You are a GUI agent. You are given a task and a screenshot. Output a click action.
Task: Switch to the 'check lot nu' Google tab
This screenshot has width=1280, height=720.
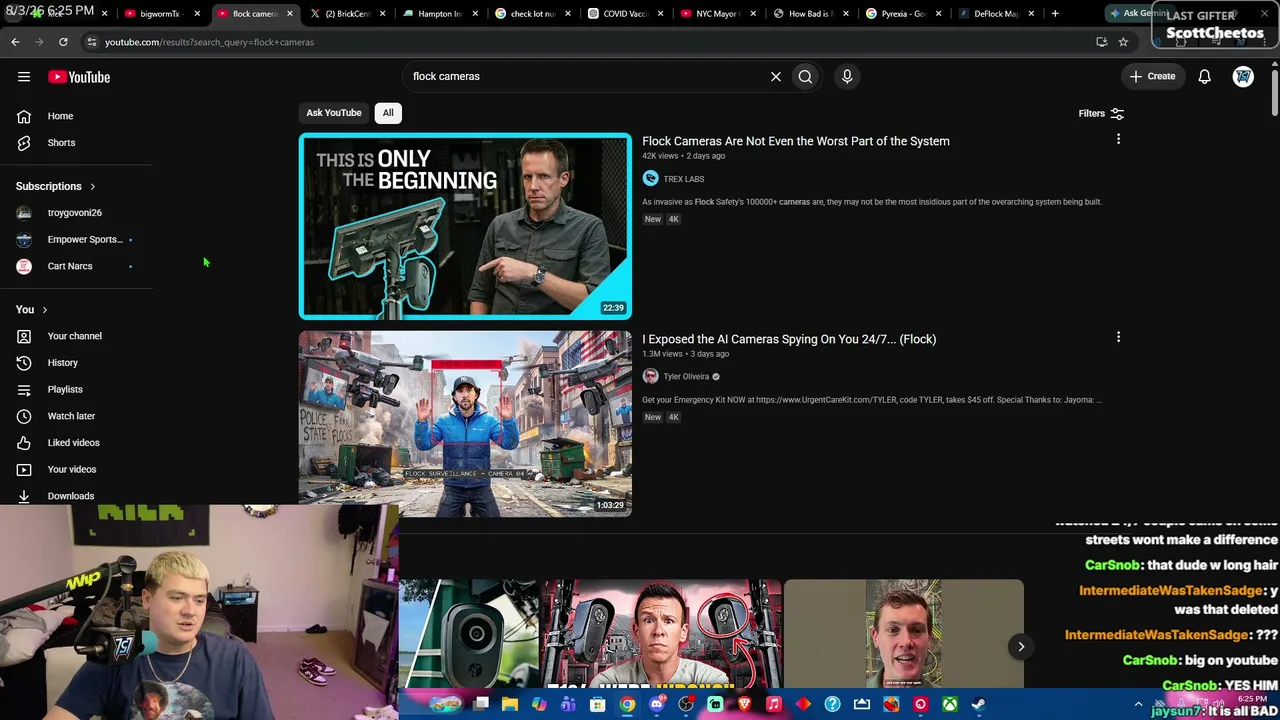click(531, 14)
